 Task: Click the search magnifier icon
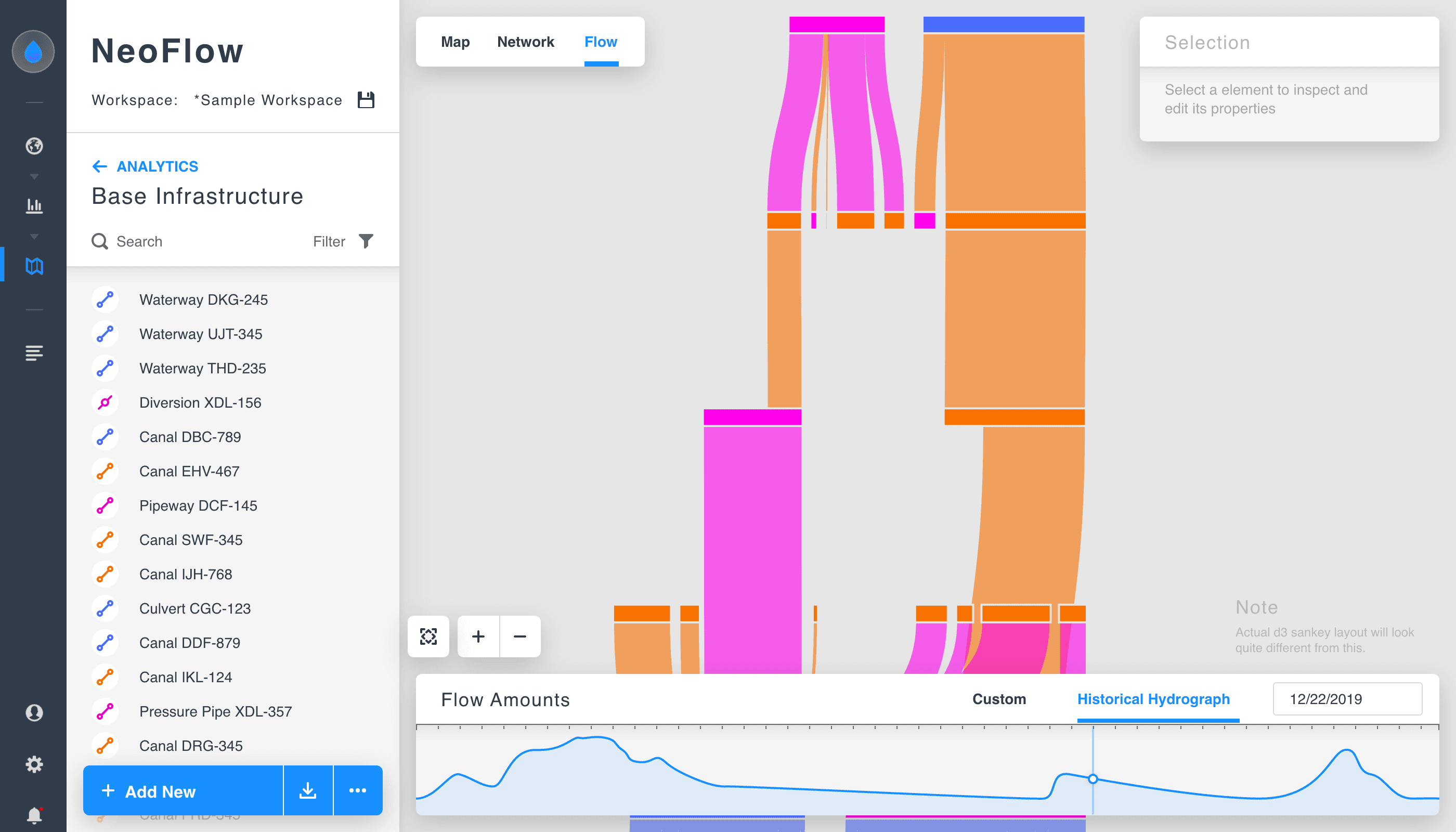point(100,241)
